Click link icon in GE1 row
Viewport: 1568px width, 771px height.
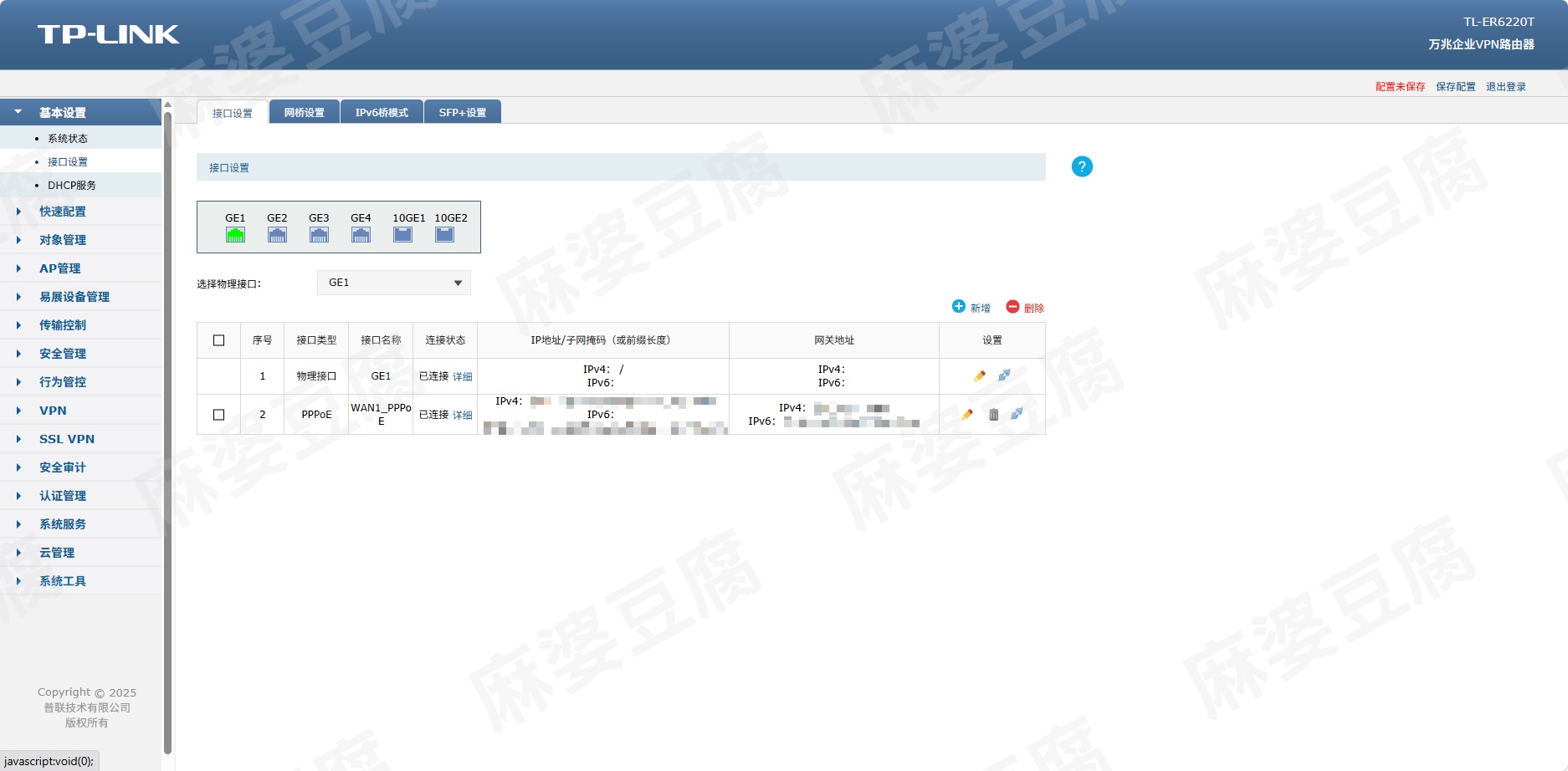point(1004,375)
